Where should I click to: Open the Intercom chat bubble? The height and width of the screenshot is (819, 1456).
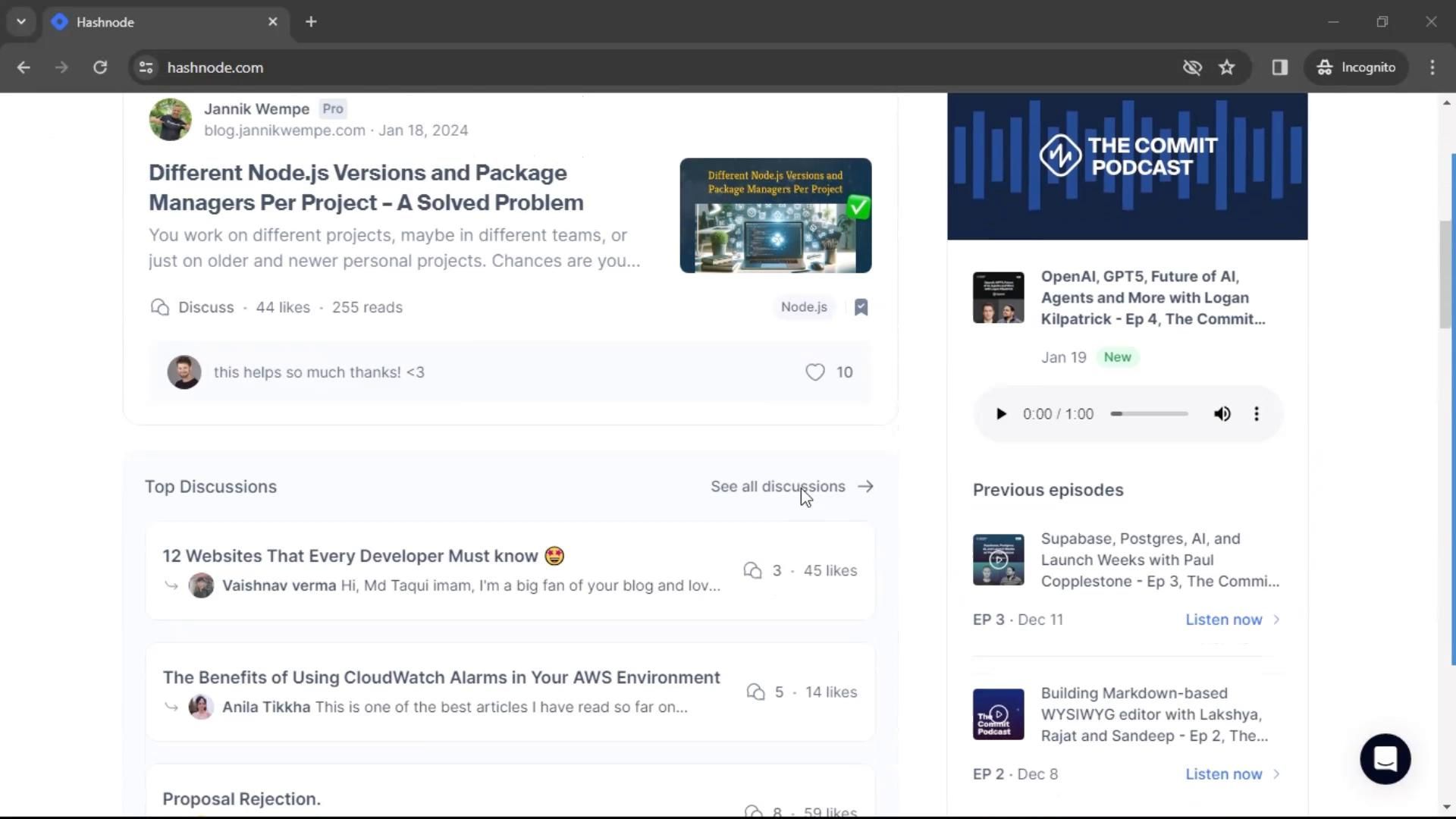1385,758
